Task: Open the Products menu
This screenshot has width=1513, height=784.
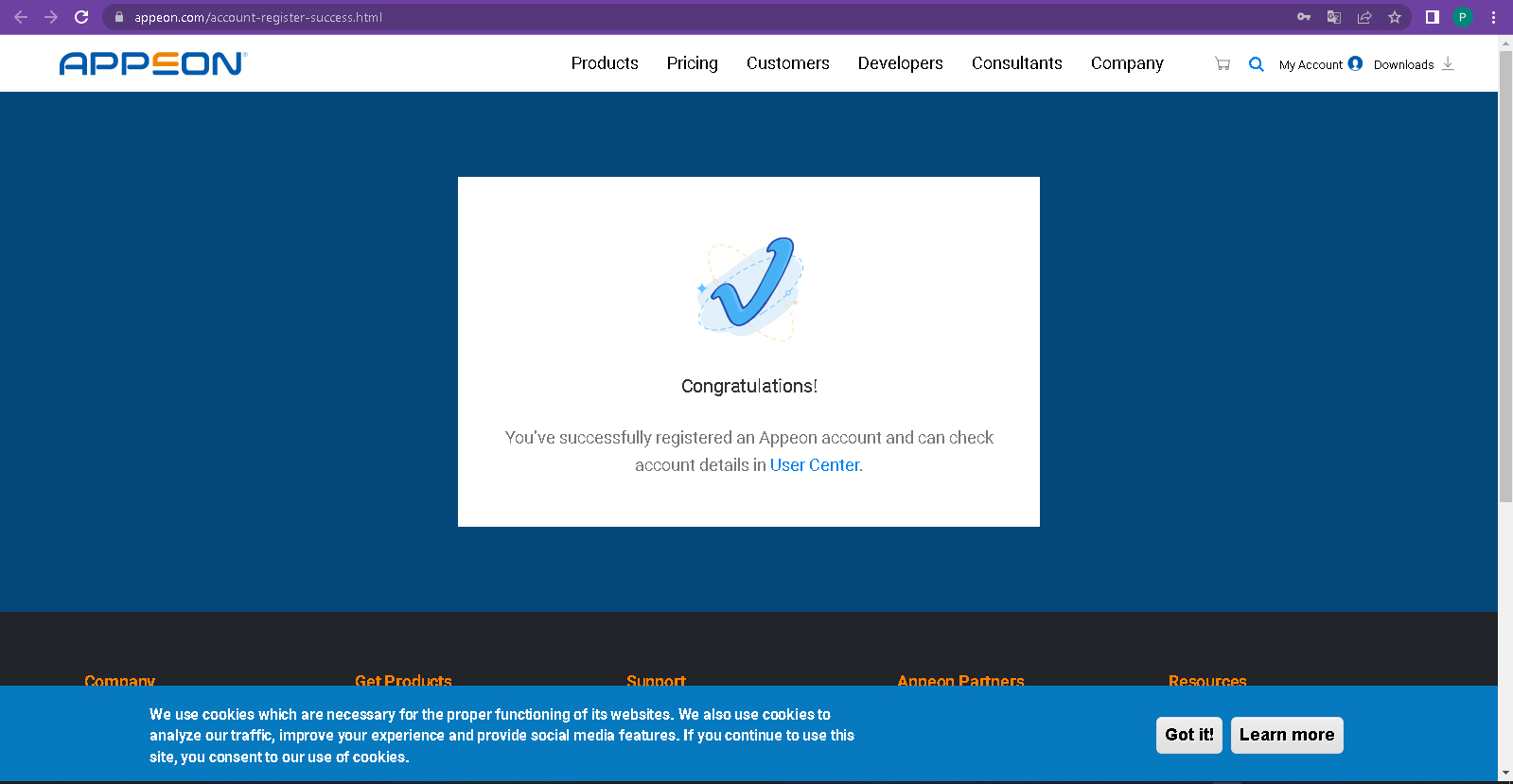Action: pyautogui.click(x=605, y=63)
